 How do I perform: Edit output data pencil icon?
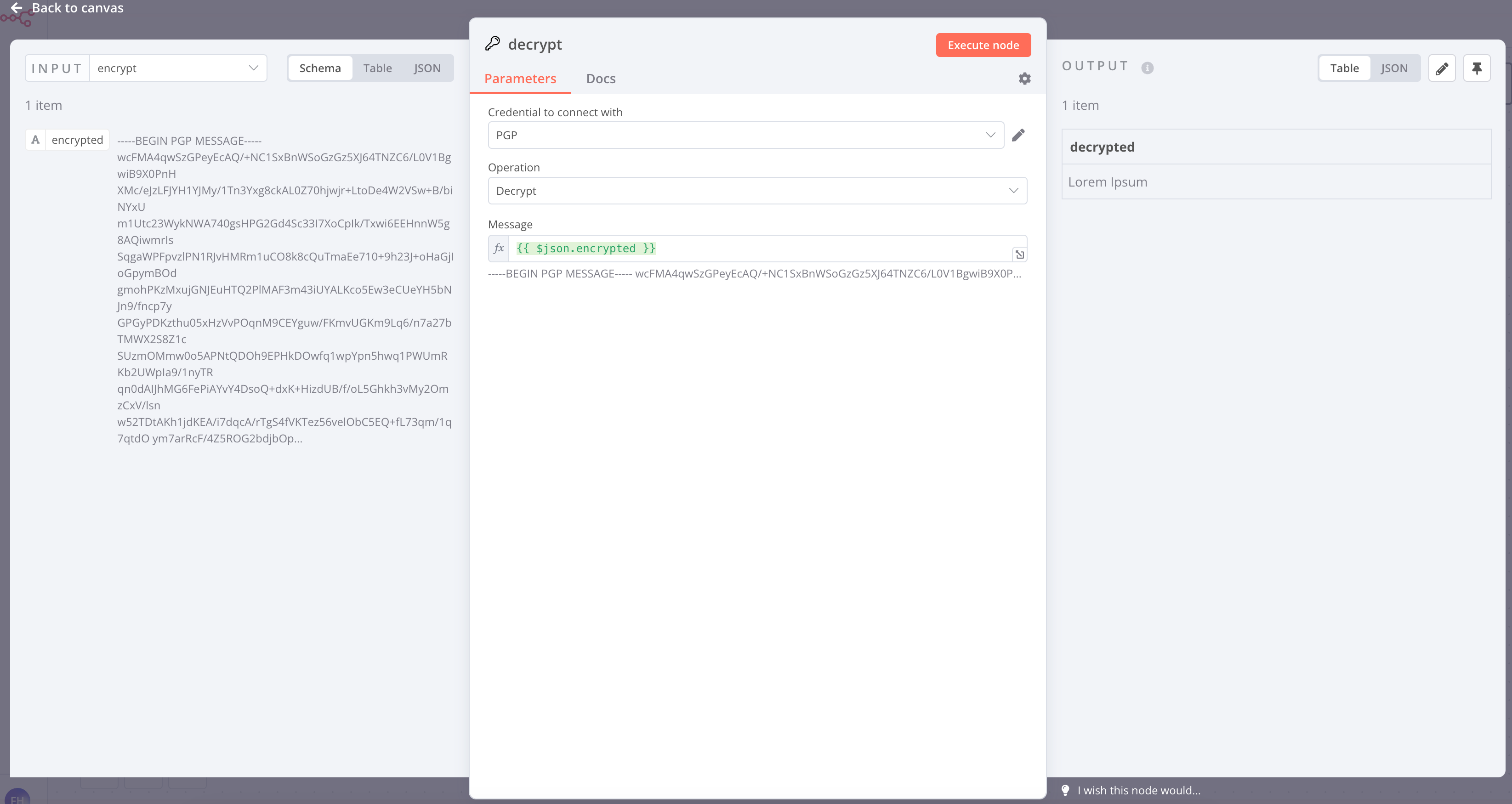(x=1442, y=68)
